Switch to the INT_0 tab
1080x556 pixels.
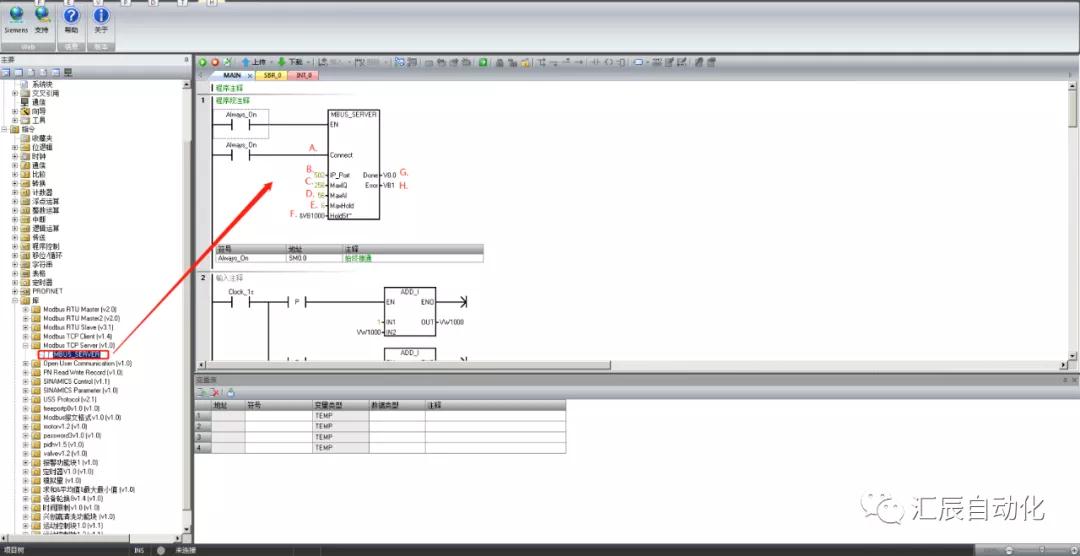(x=304, y=75)
